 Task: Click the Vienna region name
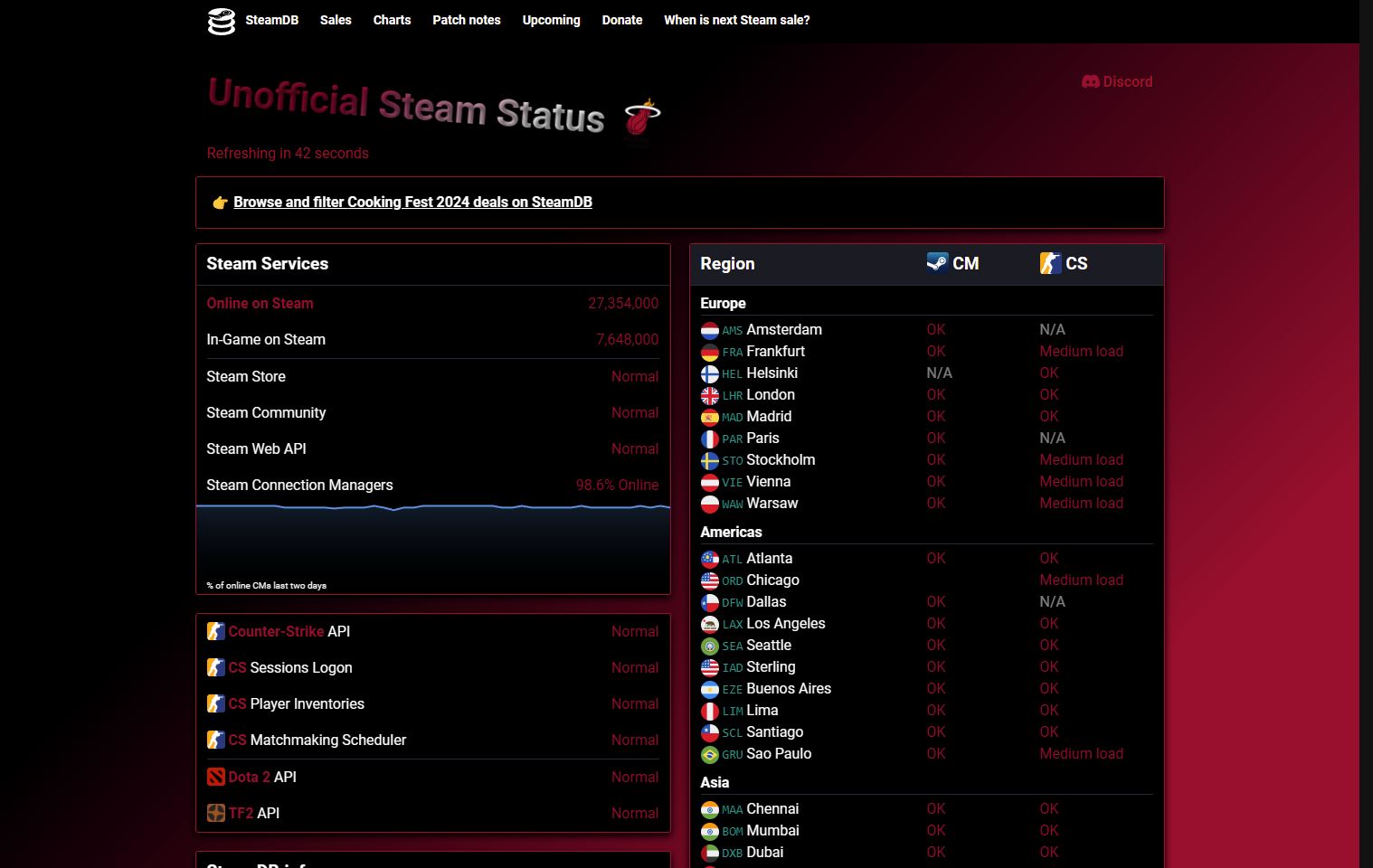pyautogui.click(x=768, y=482)
